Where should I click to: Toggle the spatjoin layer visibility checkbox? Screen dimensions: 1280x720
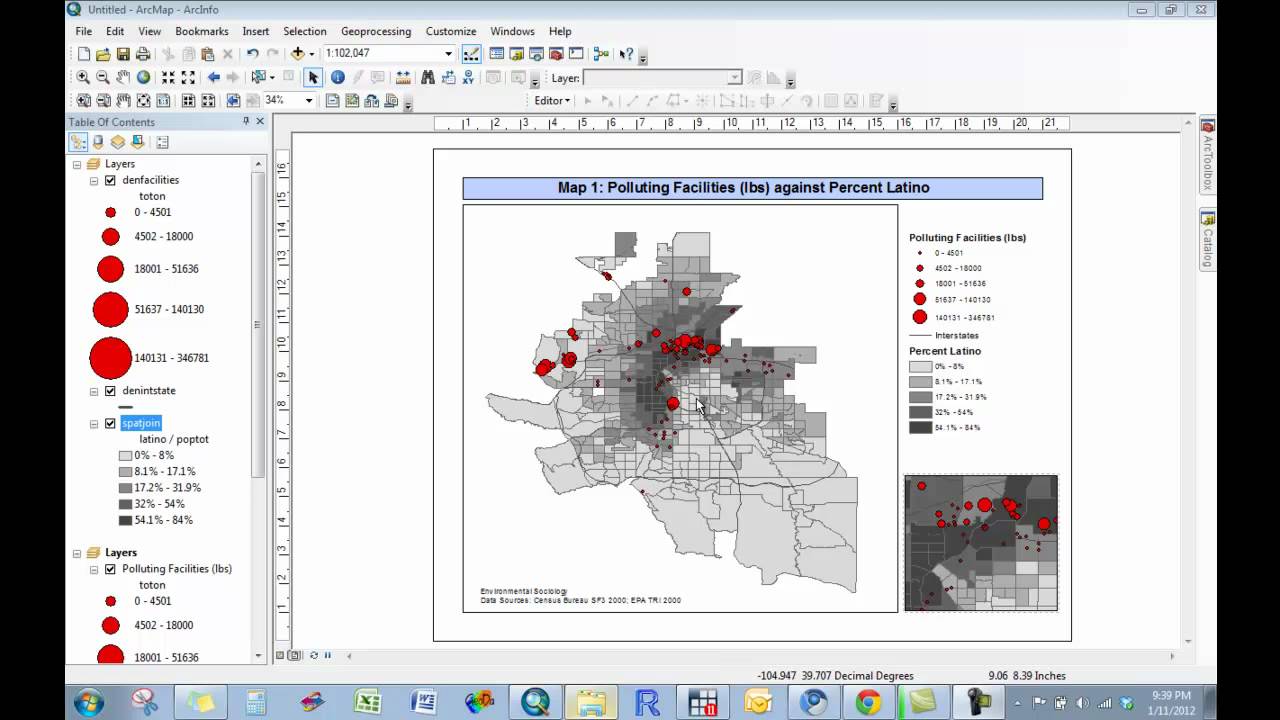pos(110,423)
